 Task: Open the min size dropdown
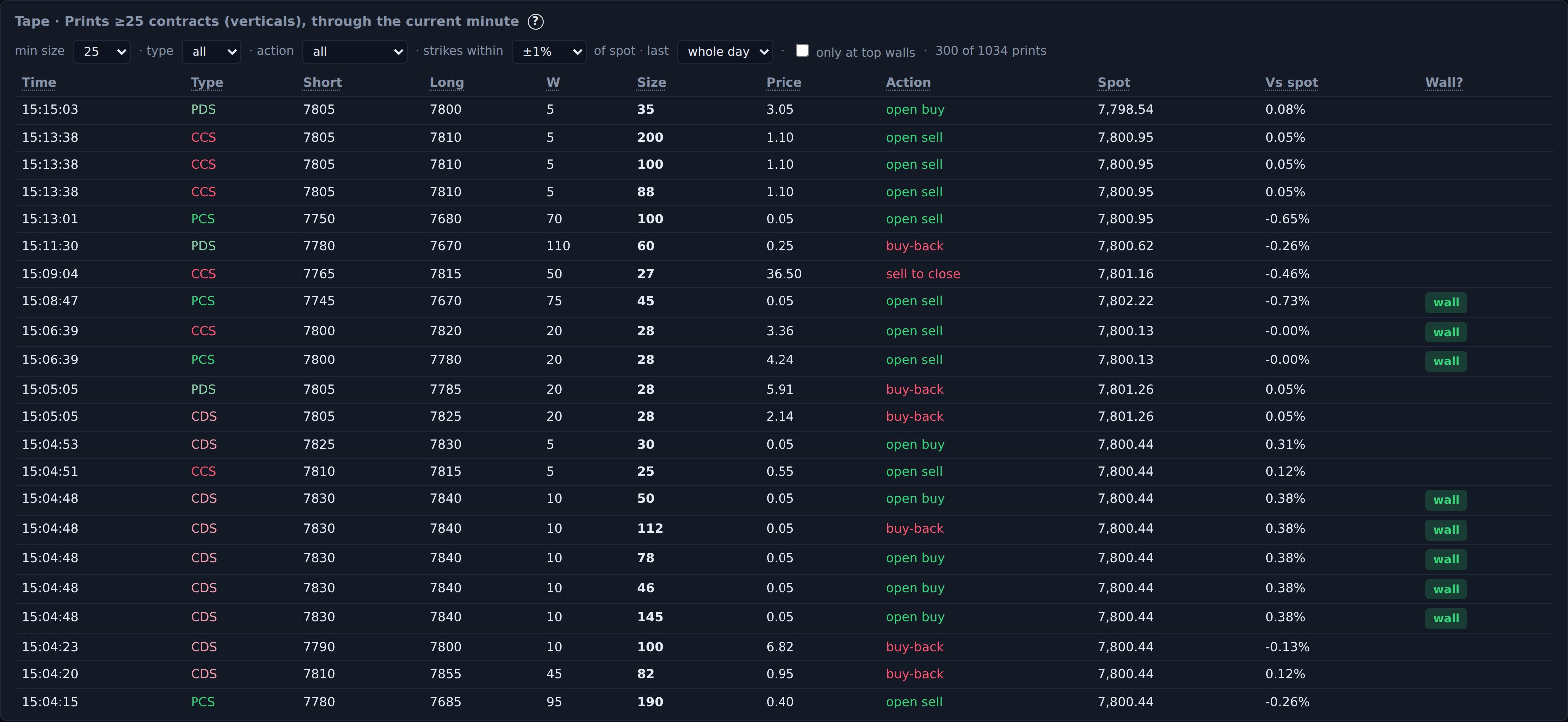point(102,52)
